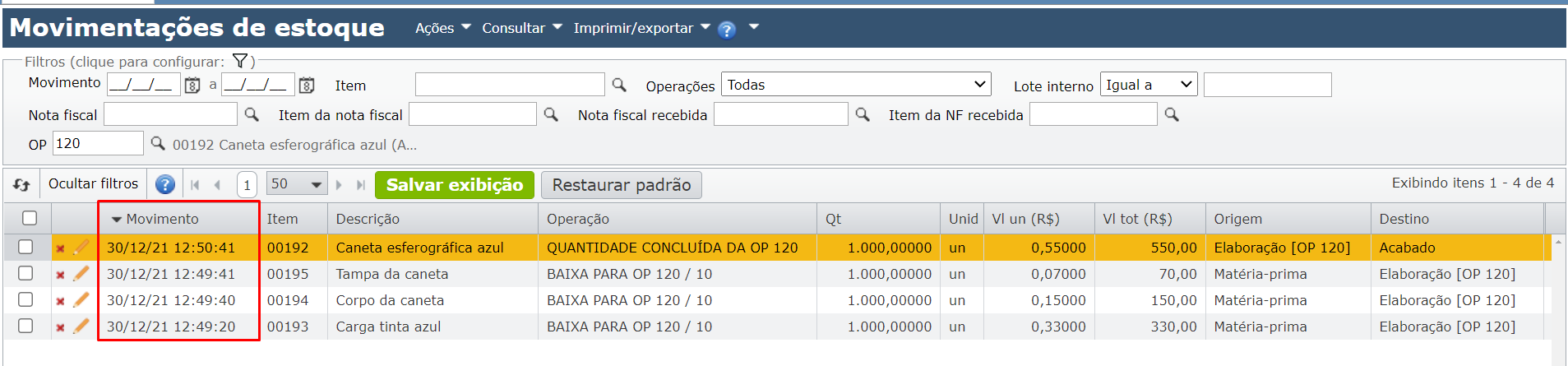
Task: Check the row for Caneta esferográfica azul
Action: click(x=25, y=247)
